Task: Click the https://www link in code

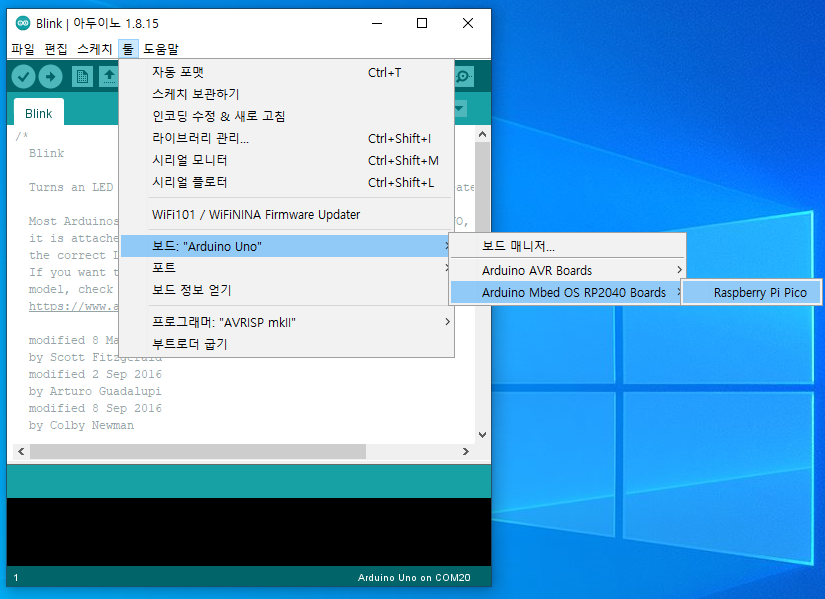Action: 73,306
